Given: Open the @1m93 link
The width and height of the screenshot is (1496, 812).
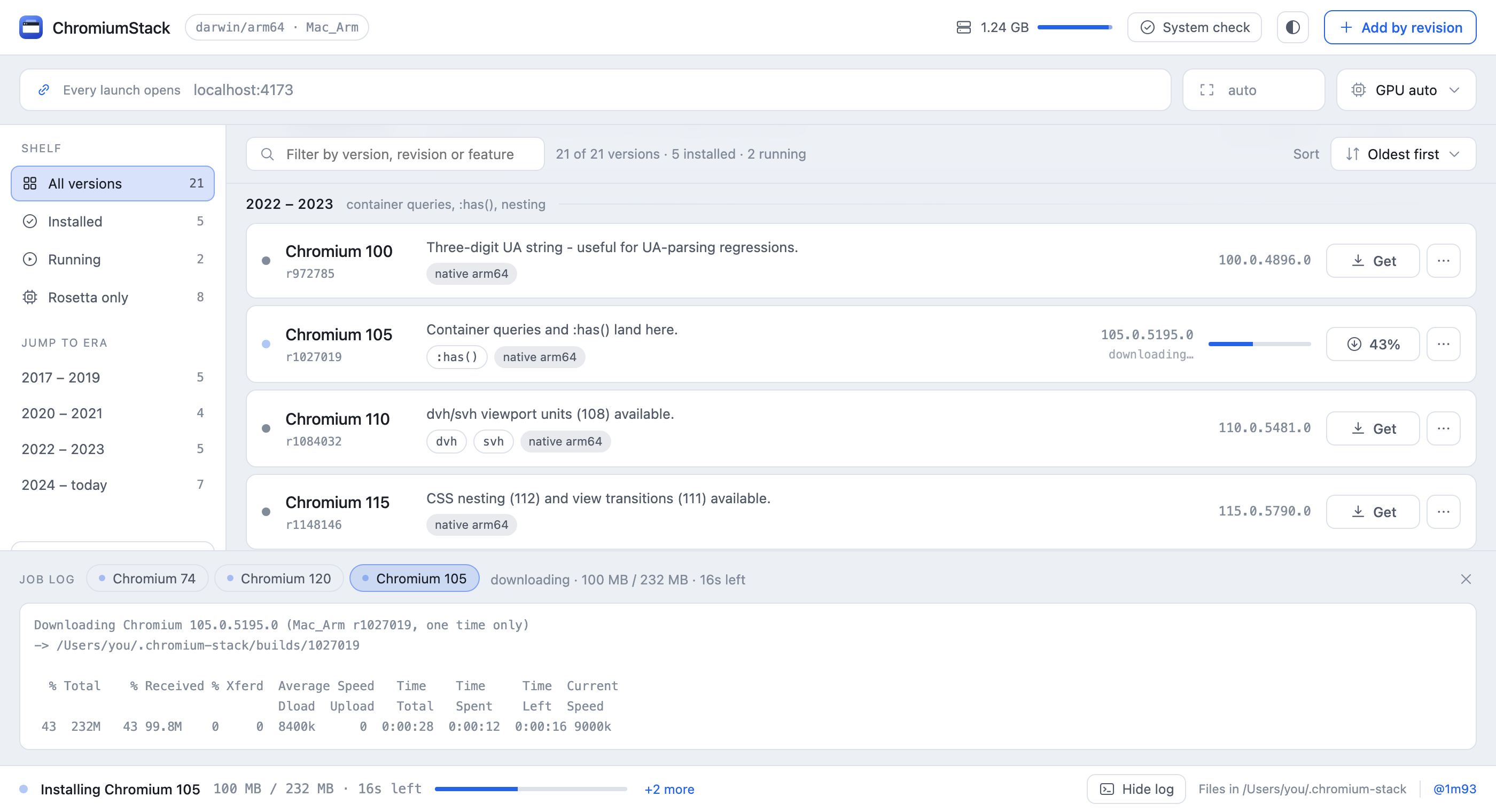Looking at the screenshot, I should 1454,790.
